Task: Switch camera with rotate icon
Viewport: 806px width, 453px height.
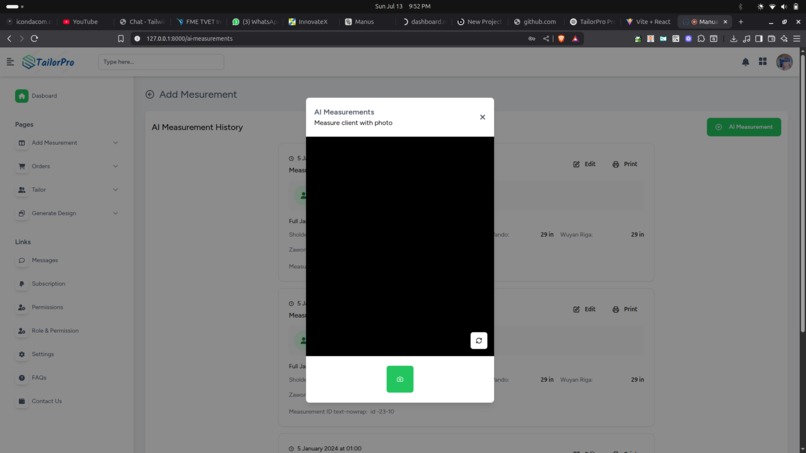Action: point(479,340)
